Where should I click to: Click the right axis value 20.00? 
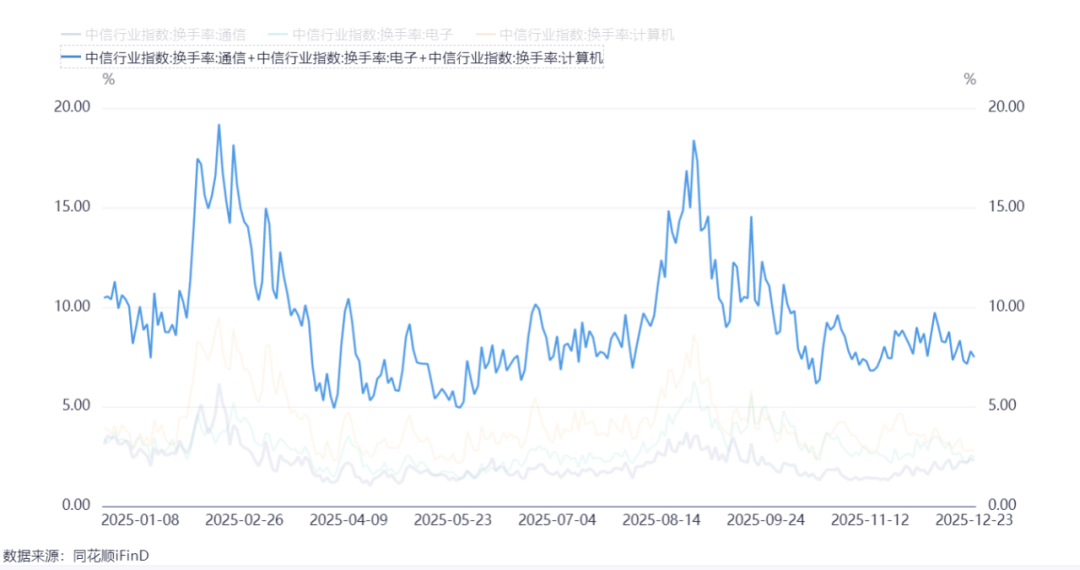1006,107
